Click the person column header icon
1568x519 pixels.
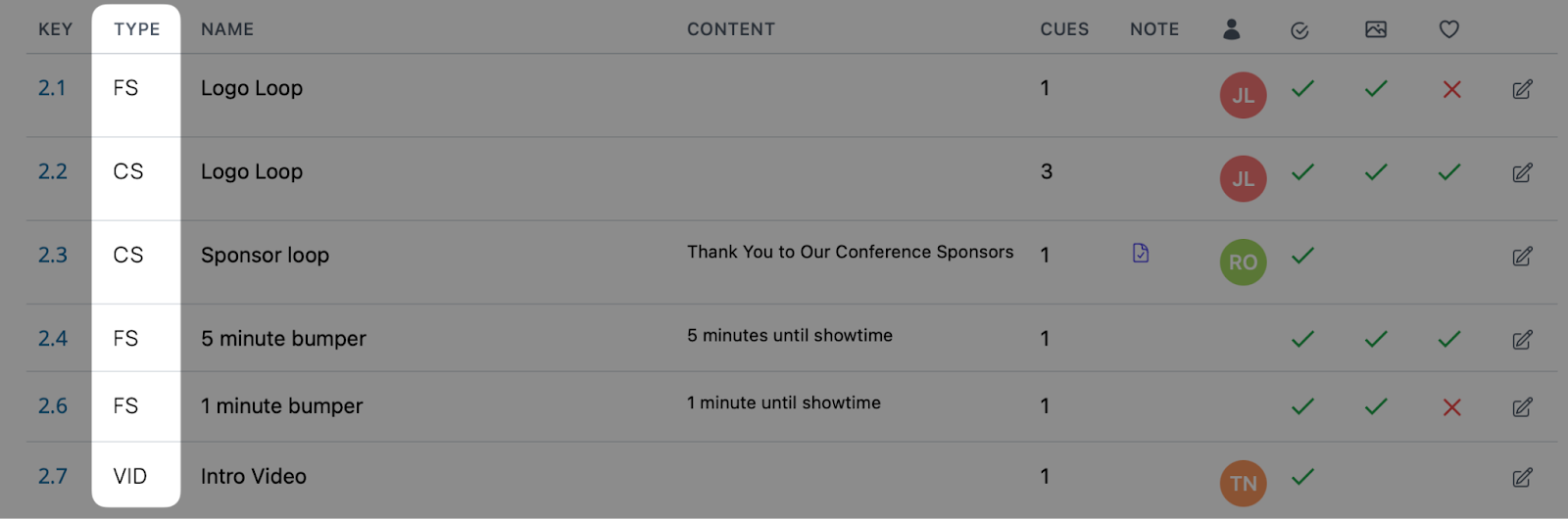tap(1232, 29)
